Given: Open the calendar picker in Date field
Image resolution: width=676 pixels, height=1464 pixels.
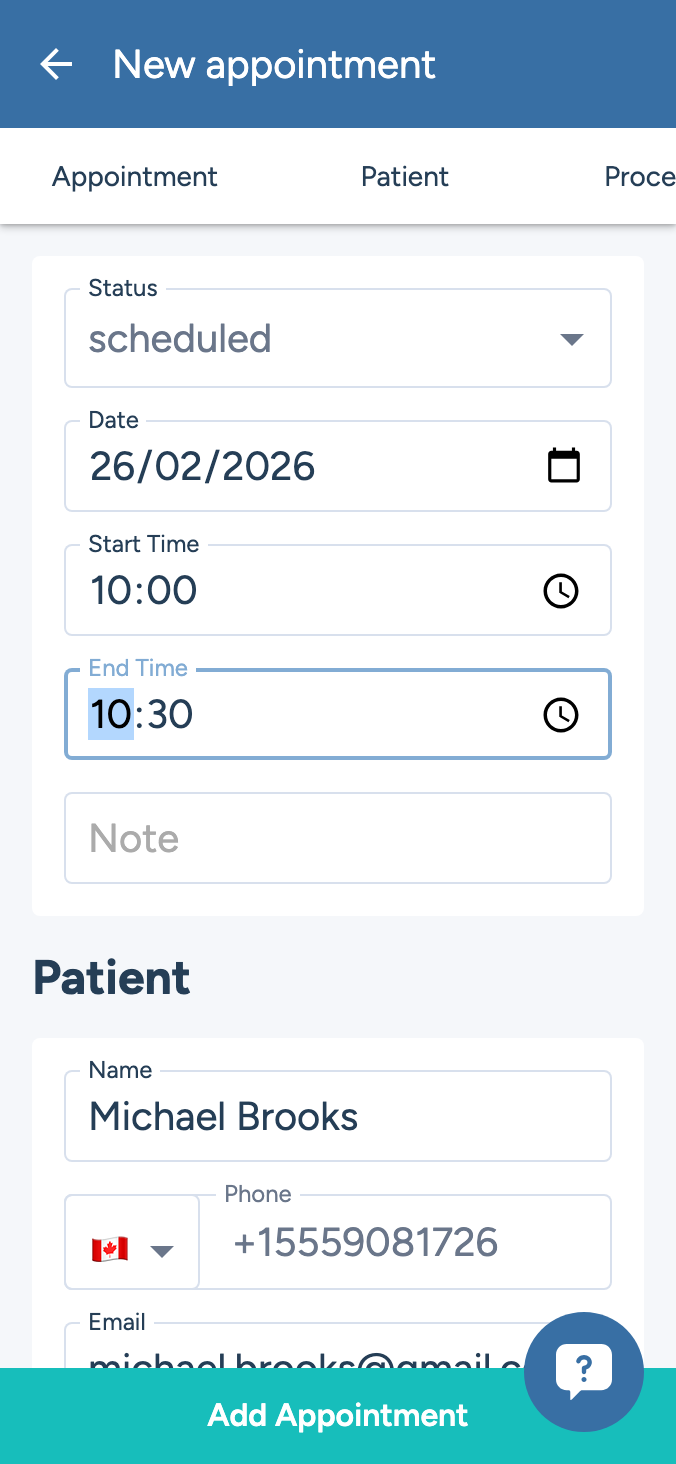Looking at the screenshot, I should (x=564, y=466).
